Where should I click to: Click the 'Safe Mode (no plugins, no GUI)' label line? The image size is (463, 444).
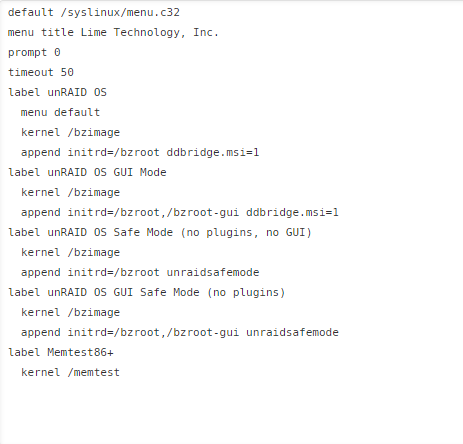point(160,233)
